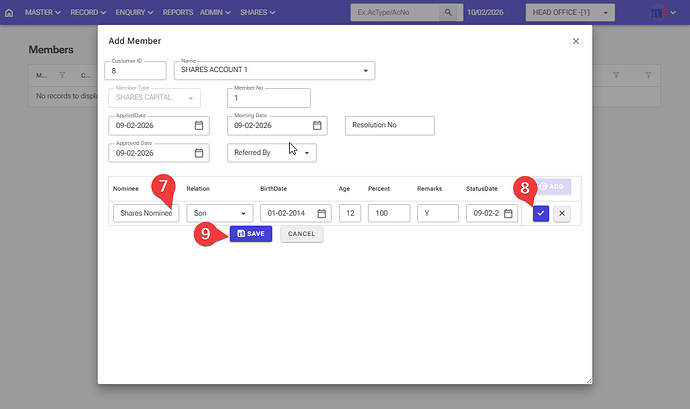The image size is (690, 409).
Task: Click the nominee Age field
Action: click(350, 214)
